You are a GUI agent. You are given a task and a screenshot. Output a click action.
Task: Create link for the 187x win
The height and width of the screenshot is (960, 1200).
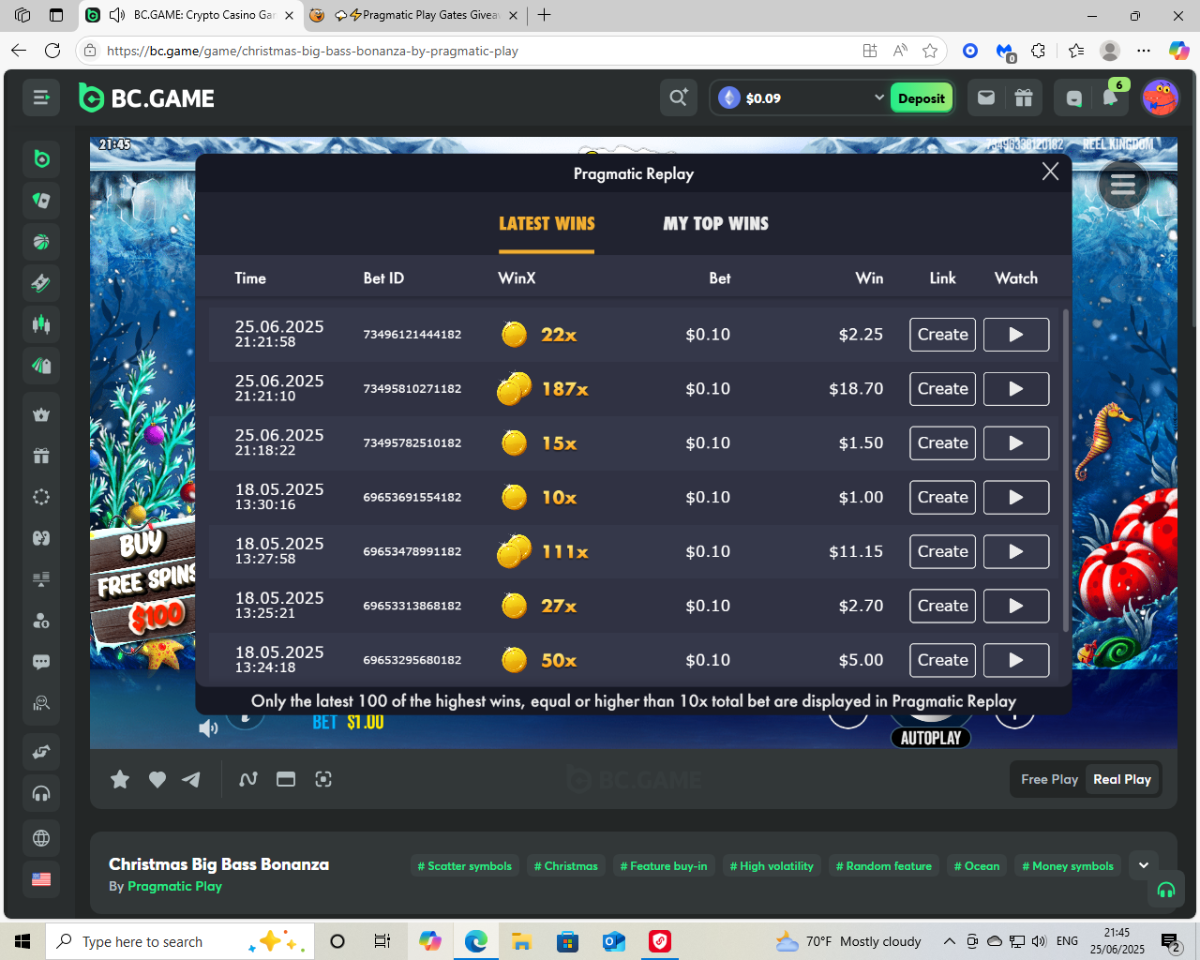(x=943, y=388)
